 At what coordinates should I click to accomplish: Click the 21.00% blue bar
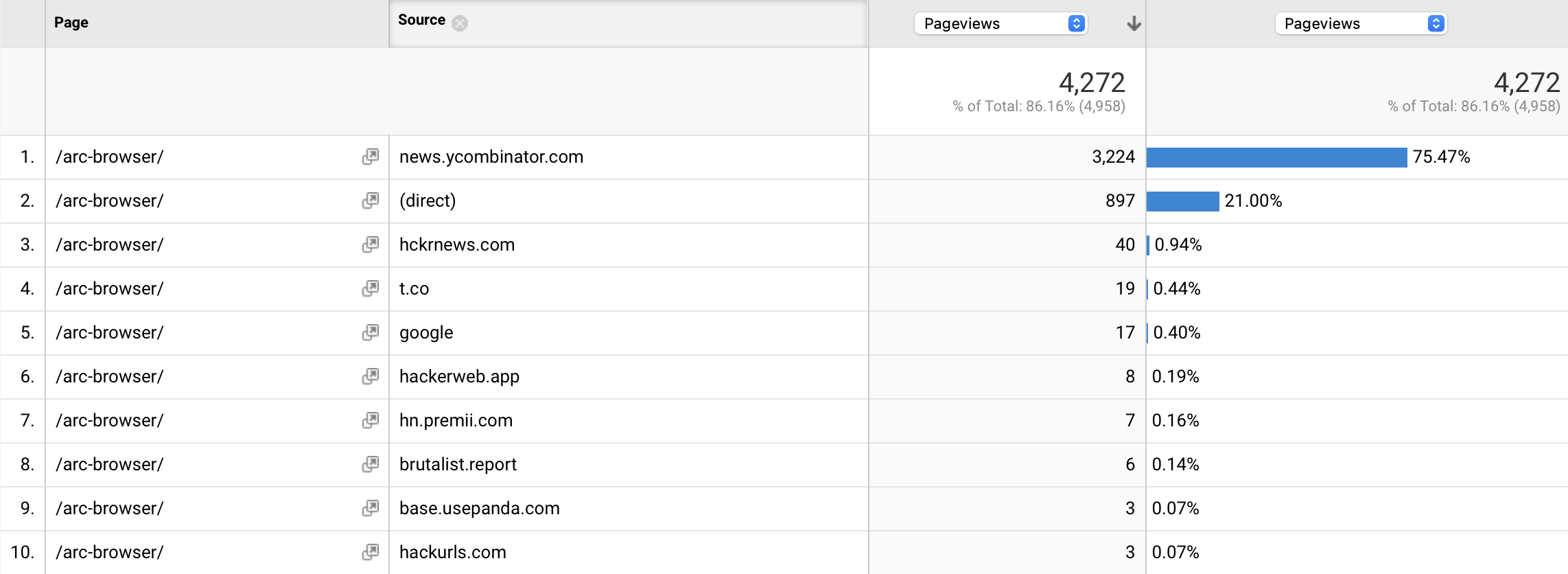[1183, 201]
